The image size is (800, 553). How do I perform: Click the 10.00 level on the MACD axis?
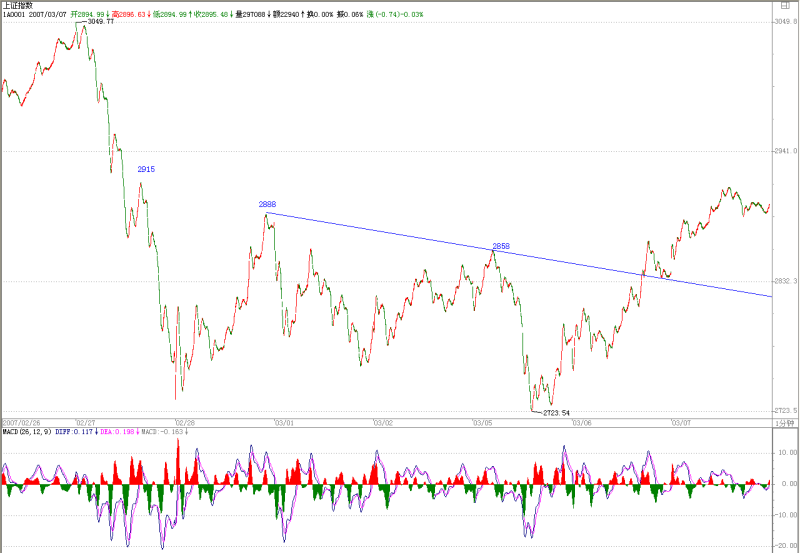787,453
